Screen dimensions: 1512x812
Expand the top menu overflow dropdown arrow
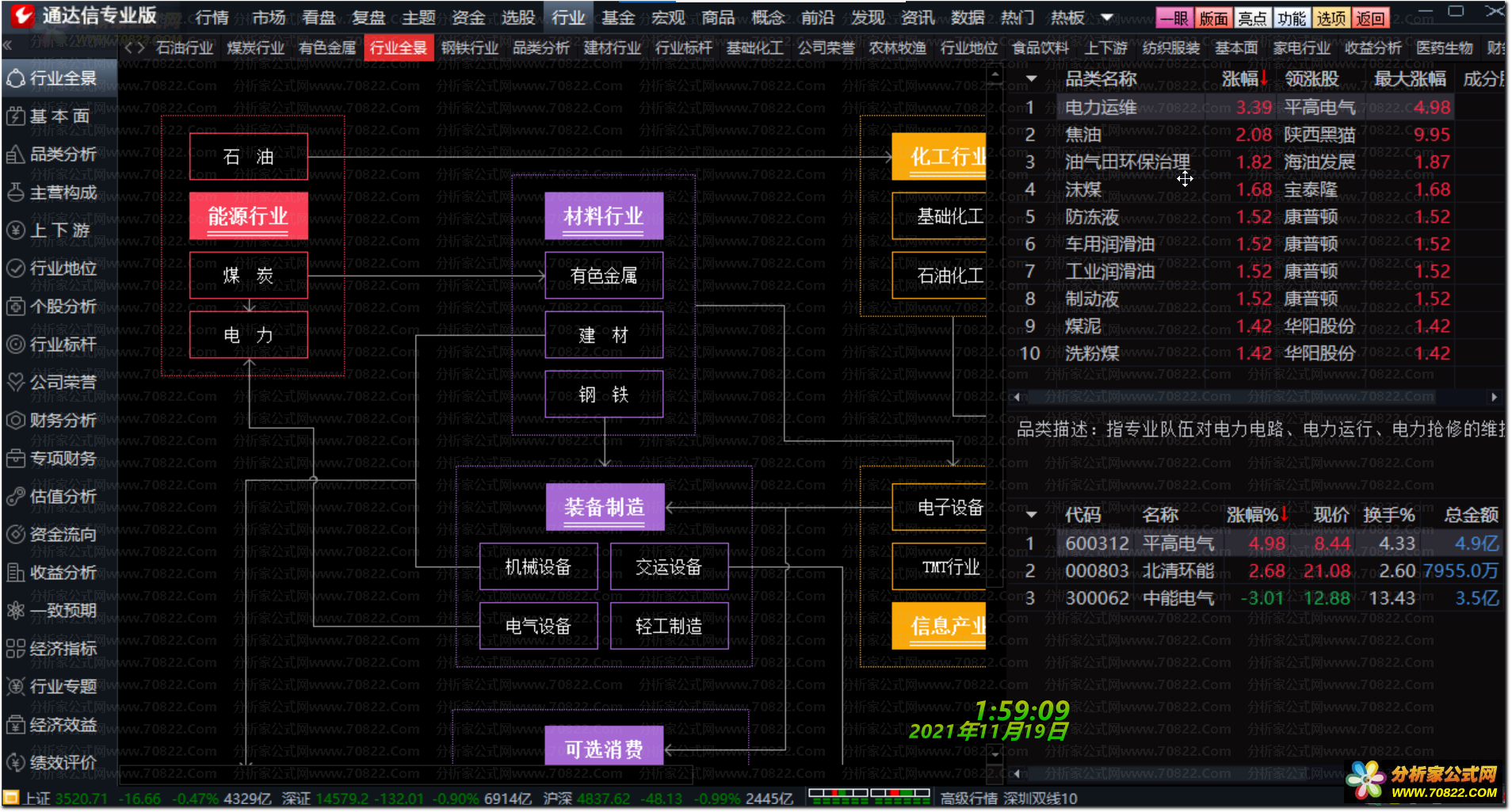click(1107, 17)
